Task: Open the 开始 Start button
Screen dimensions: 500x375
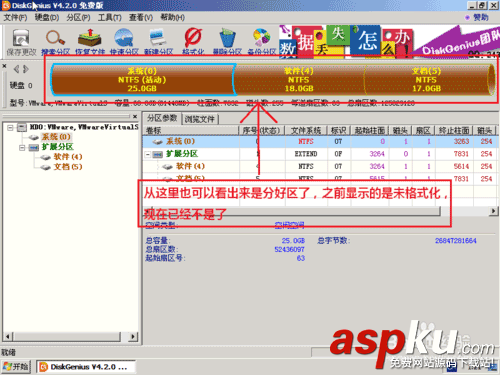Action: (x=16, y=367)
